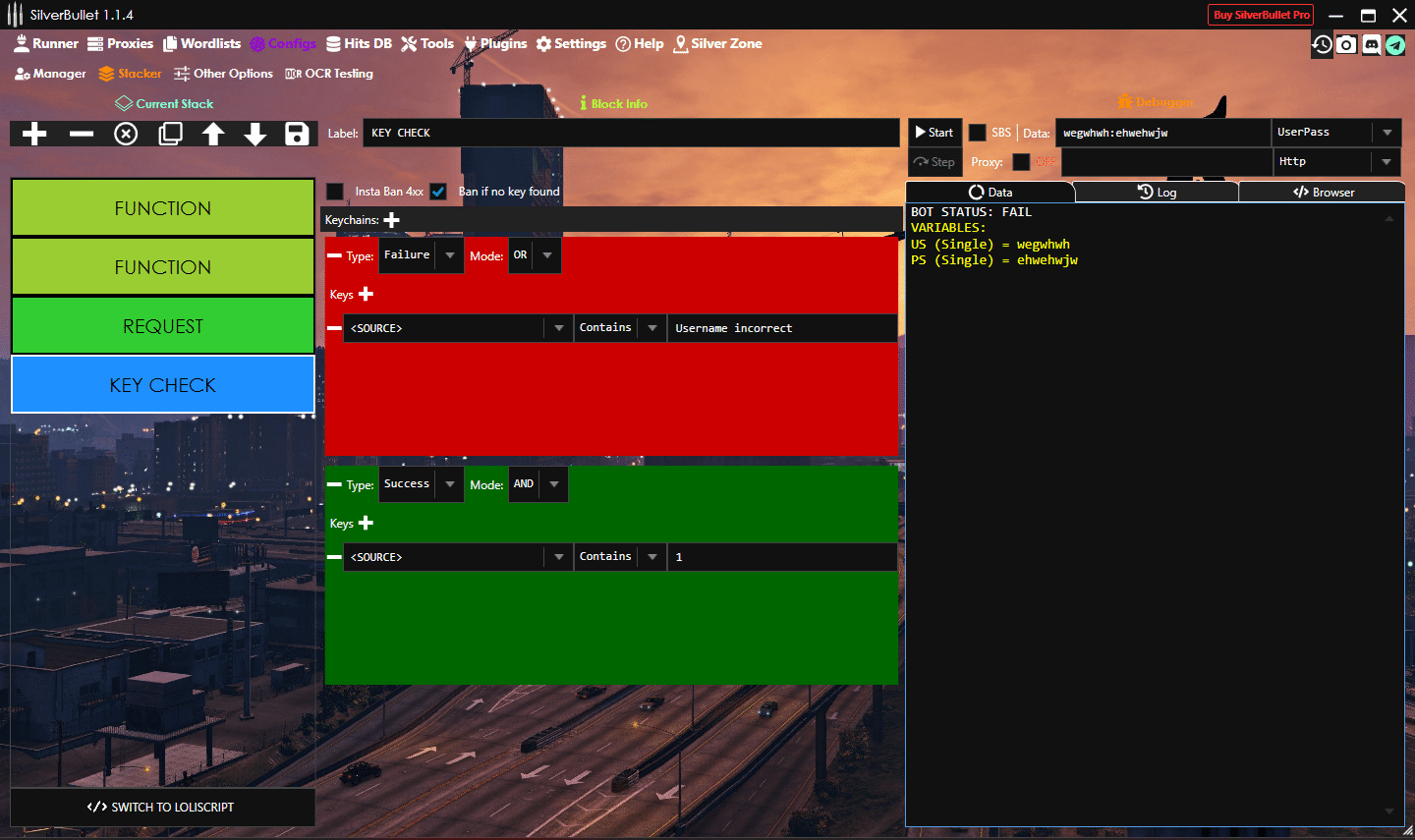Move selected block up
Screen dimensions: 1415x840
(213, 134)
